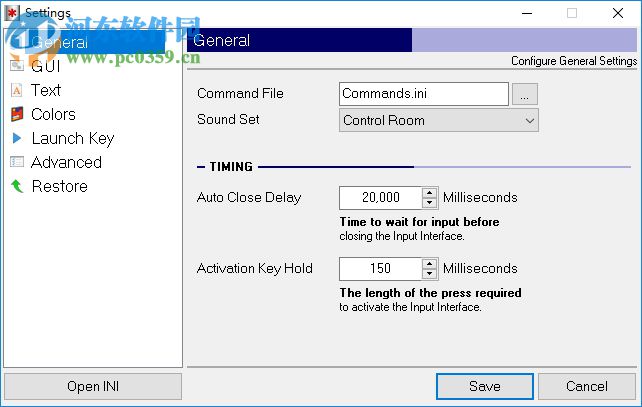Cancel the settings dialog
This screenshot has width=642, height=407.
pos(587,386)
